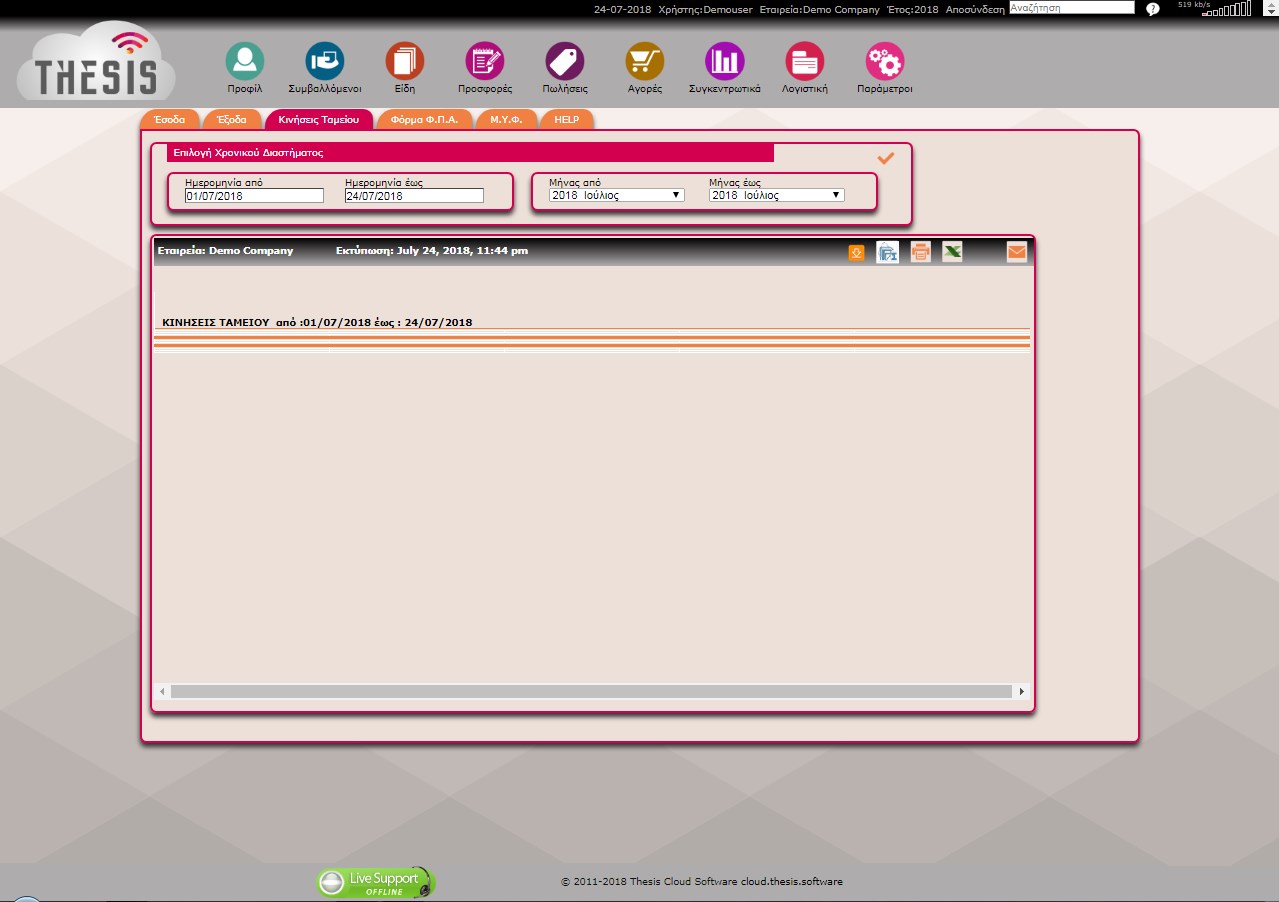Open the Συμβαλλόμενοι module

tap(324, 62)
